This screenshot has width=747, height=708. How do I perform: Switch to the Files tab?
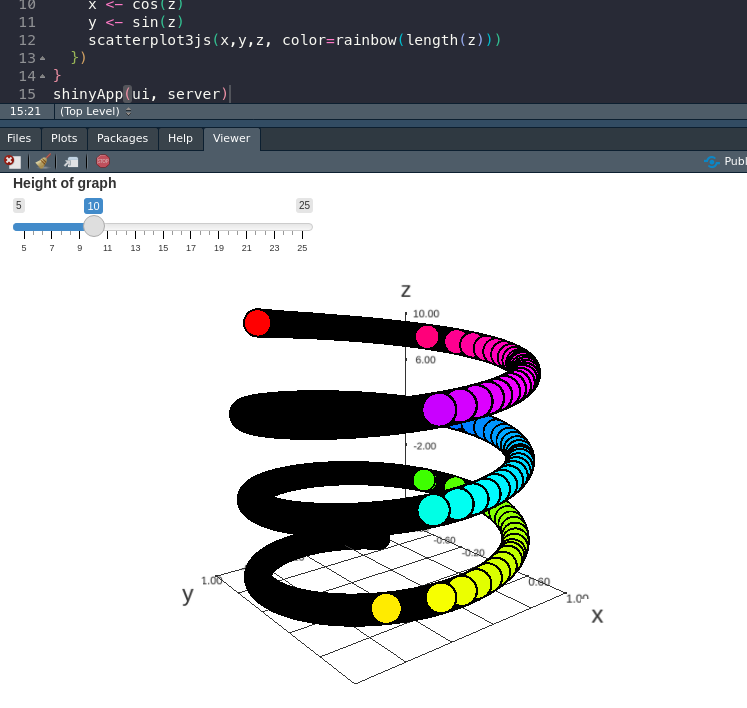[19, 139]
